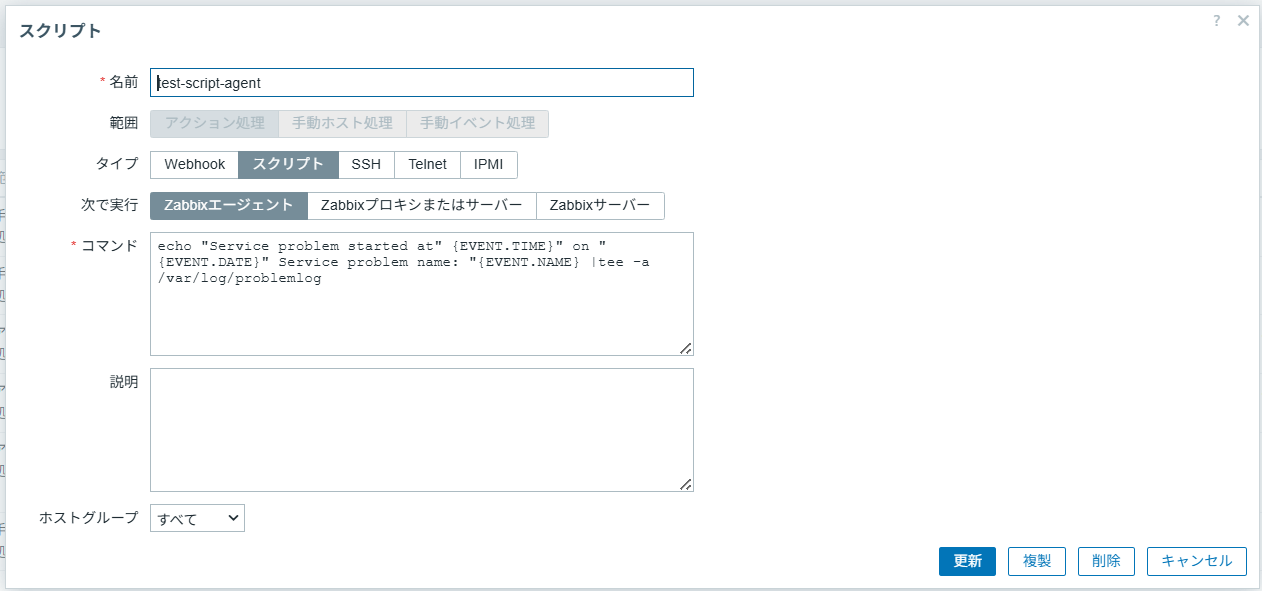Click inside the 説明 text area
Viewport: 1262px width, 591px height.
point(422,430)
